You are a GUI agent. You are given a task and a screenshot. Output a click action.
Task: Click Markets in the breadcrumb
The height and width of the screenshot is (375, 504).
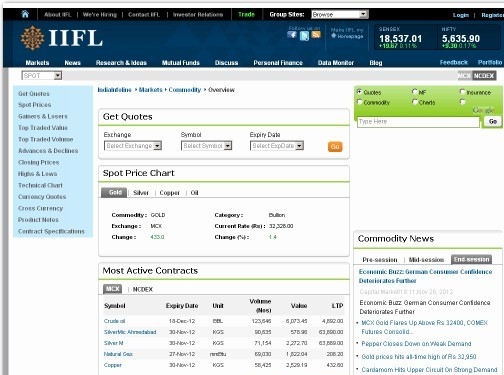150,90
